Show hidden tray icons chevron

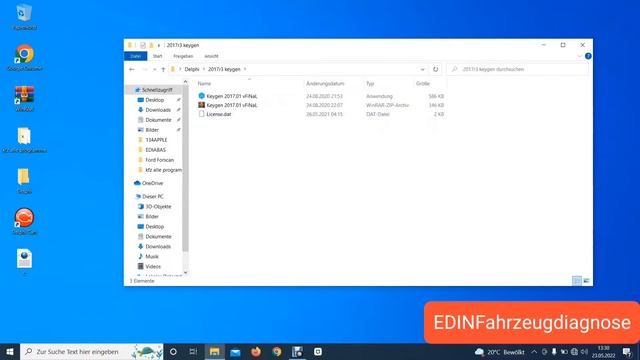pyautogui.click(x=534, y=352)
